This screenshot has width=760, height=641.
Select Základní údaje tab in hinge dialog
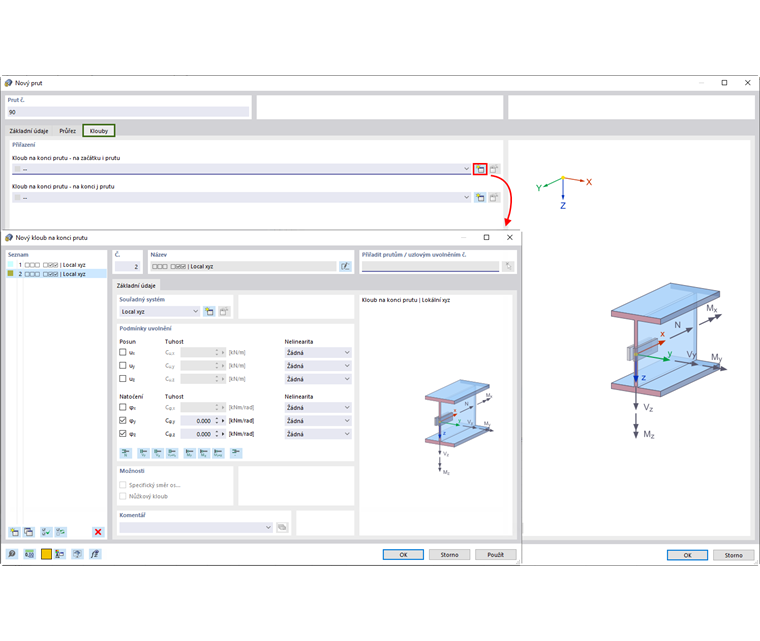point(136,286)
